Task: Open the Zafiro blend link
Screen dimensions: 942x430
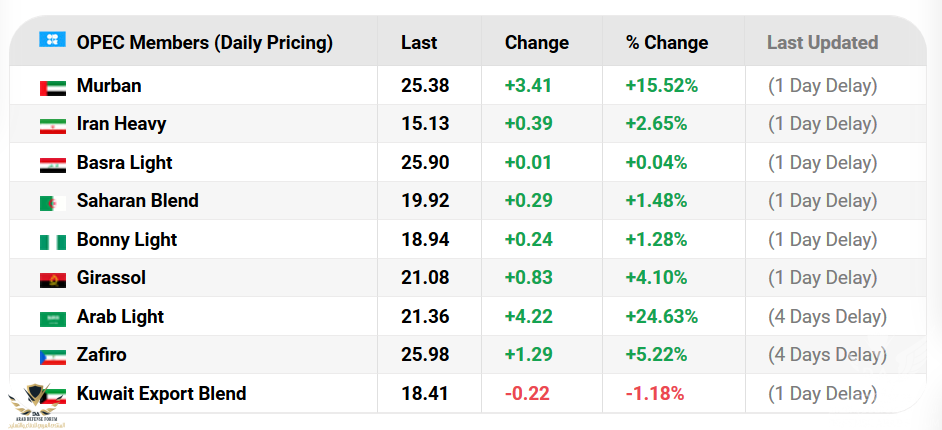Action: click(101, 355)
